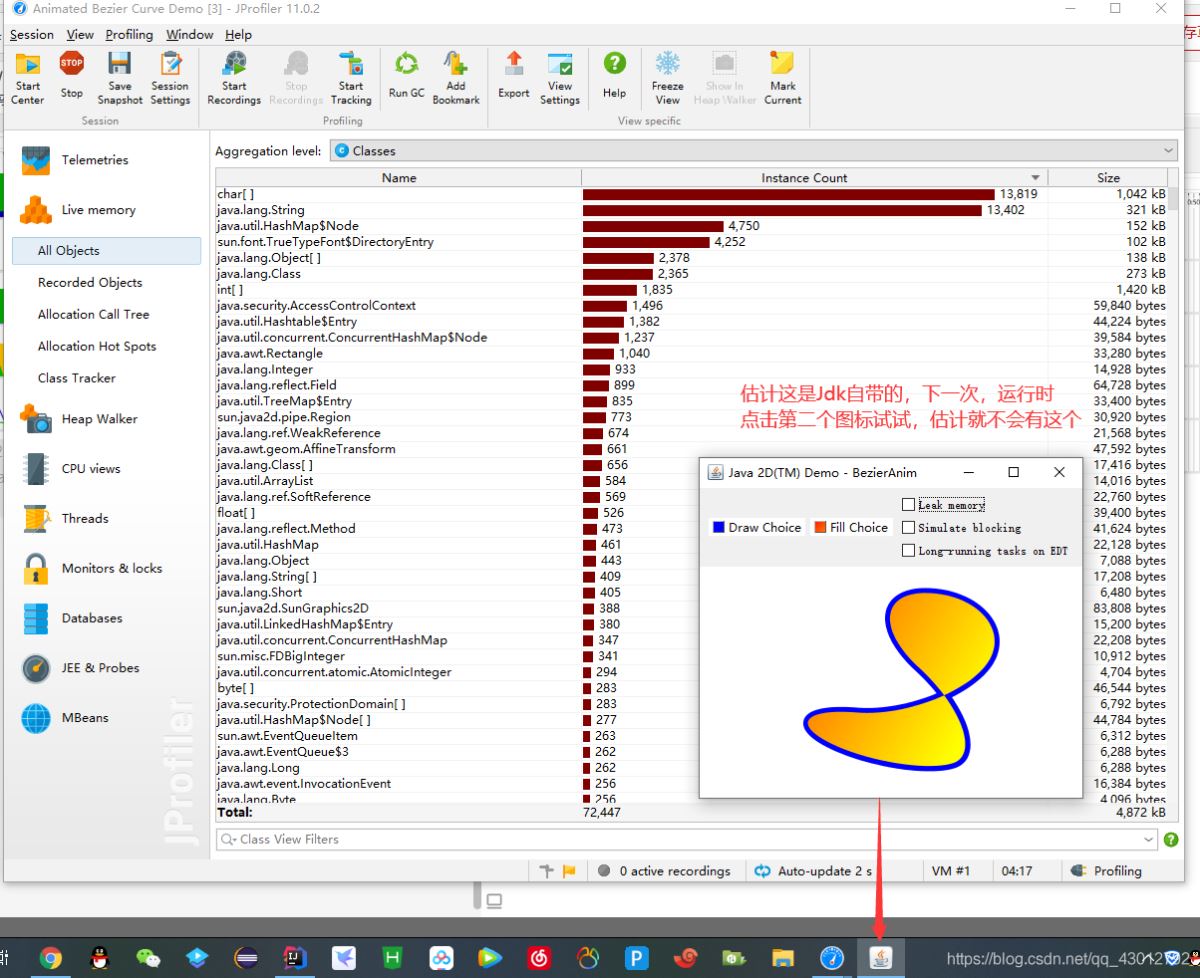Image resolution: width=1200 pixels, height=978 pixels.
Task: Open the Recorded Objects view
Action: pyautogui.click(x=90, y=282)
